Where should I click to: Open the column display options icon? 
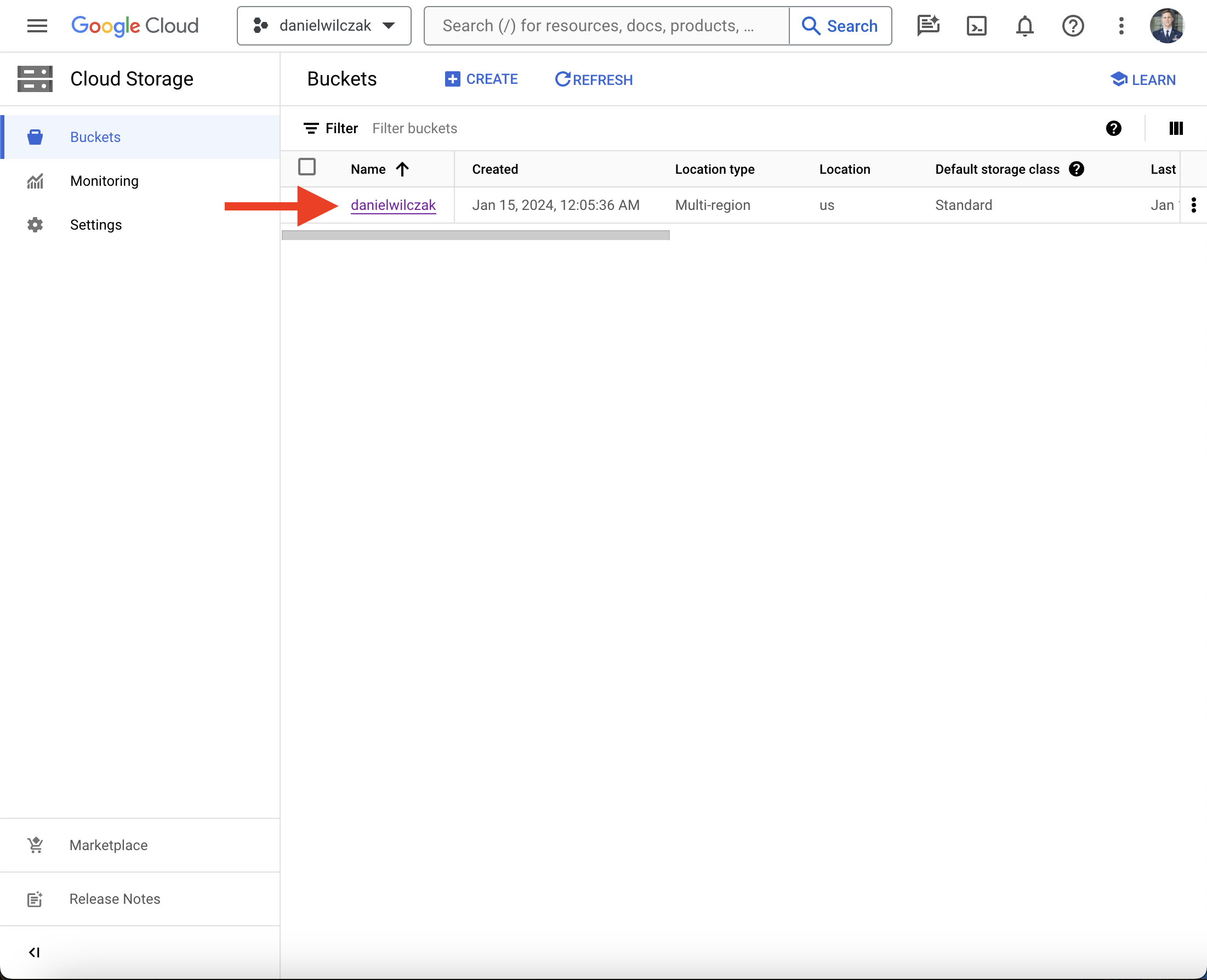pyautogui.click(x=1176, y=129)
